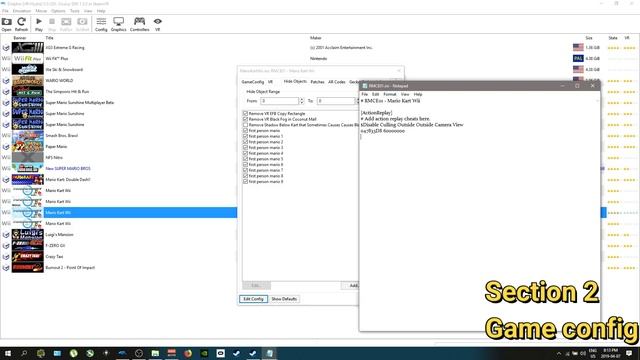Switch to the Patches tab
This screenshot has height=360, width=640.
click(x=317, y=82)
